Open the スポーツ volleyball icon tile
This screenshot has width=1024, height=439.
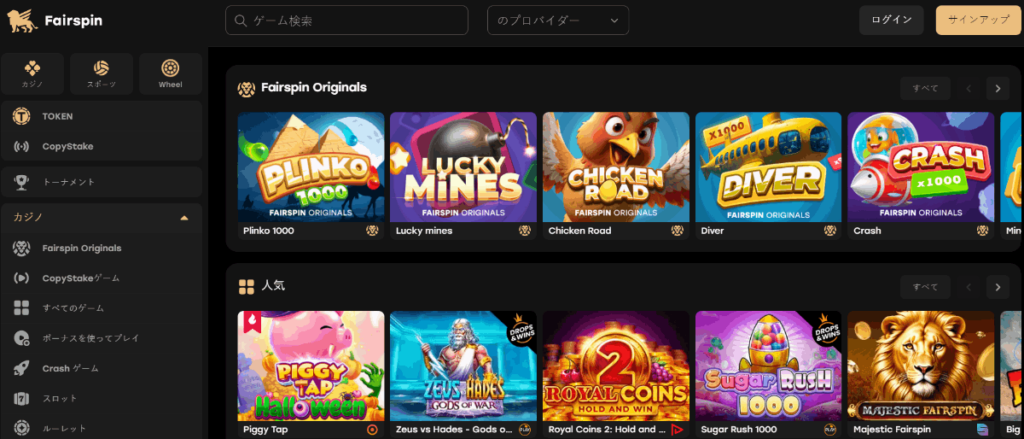pyautogui.click(x=101, y=74)
